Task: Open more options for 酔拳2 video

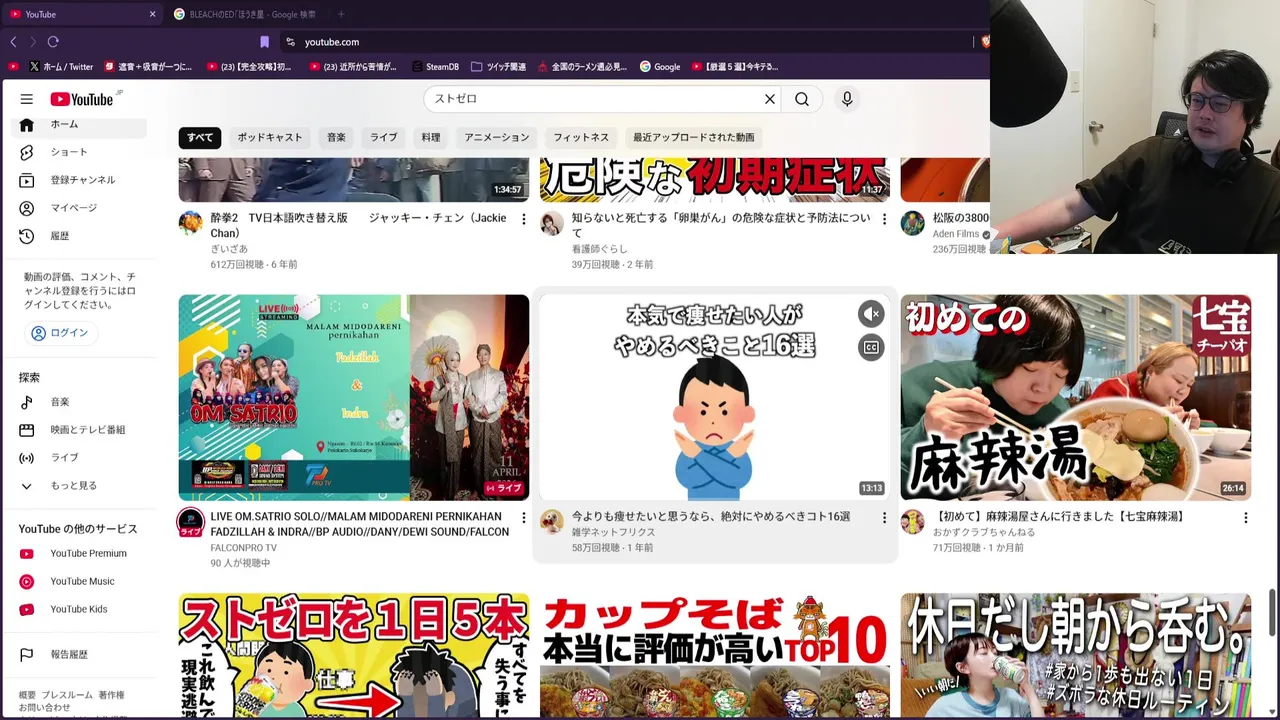Action: [523, 219]
